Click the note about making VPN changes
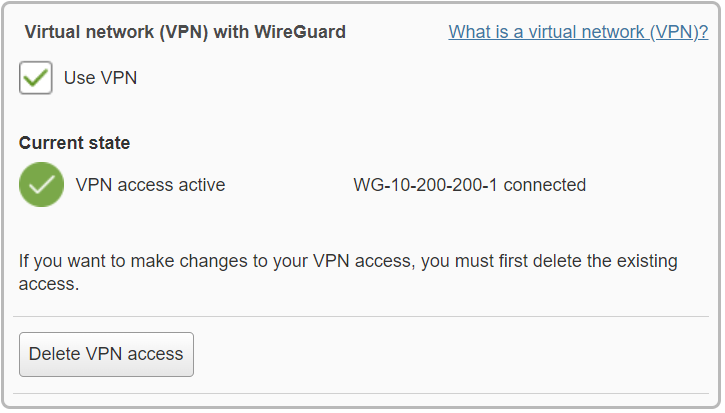This screenshot has width=725, height=413. [348, 272]
